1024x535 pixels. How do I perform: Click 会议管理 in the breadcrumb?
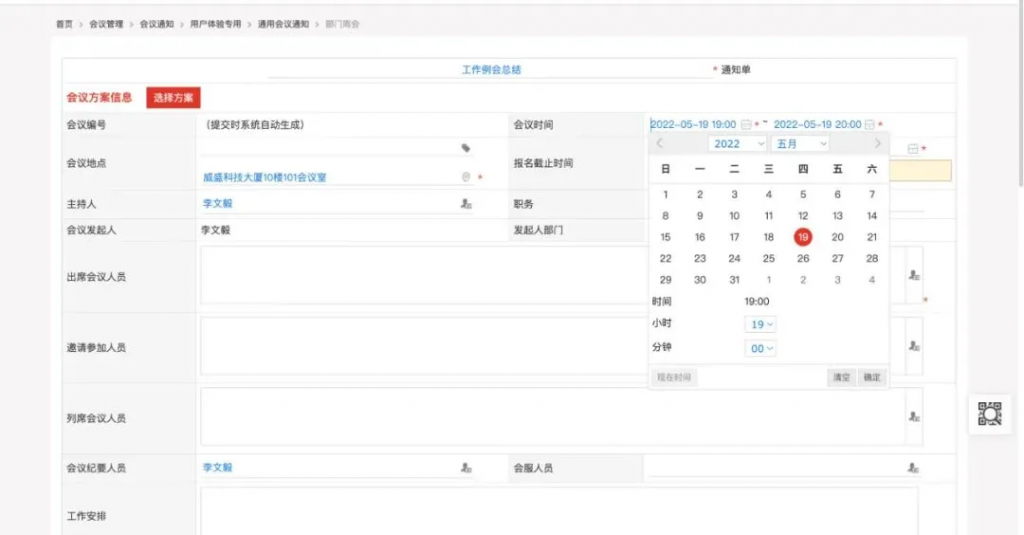click(106, 23)
